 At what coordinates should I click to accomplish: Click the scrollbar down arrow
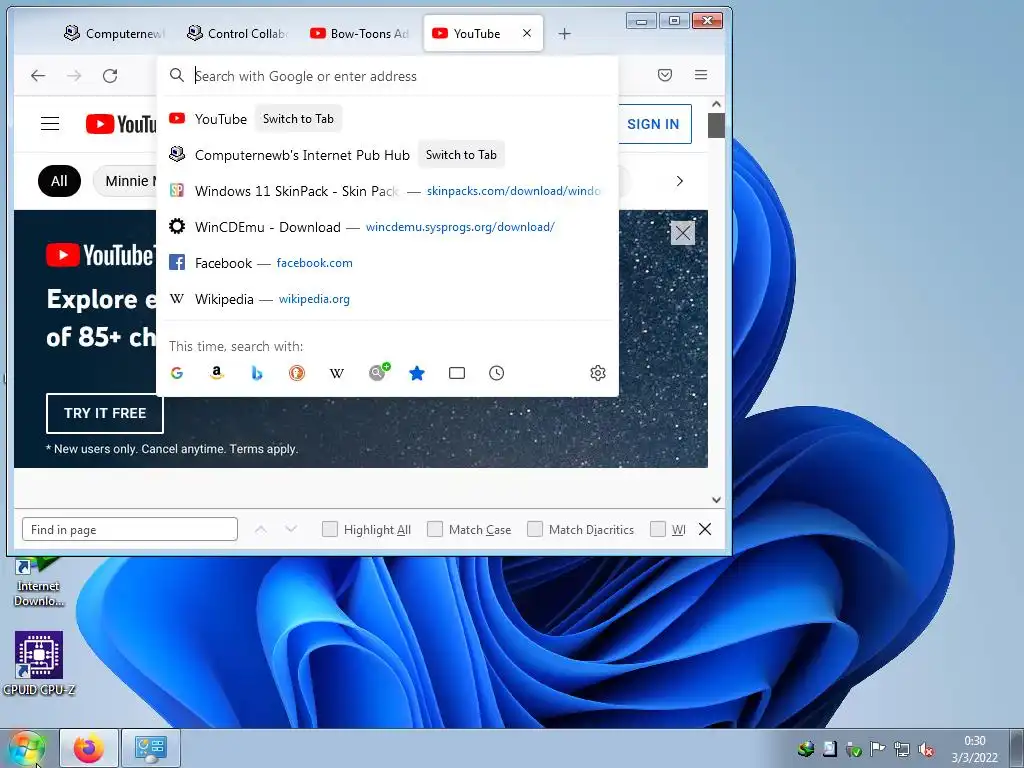point(716,500)
